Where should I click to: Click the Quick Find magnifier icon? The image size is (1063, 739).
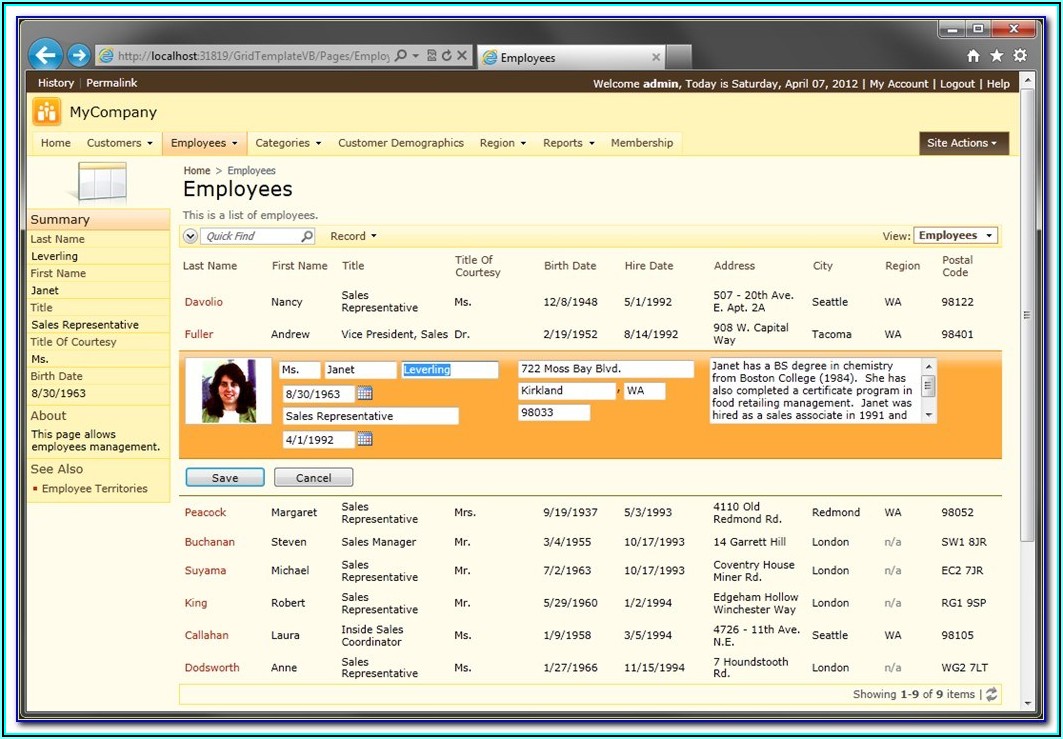click(307, 237)
